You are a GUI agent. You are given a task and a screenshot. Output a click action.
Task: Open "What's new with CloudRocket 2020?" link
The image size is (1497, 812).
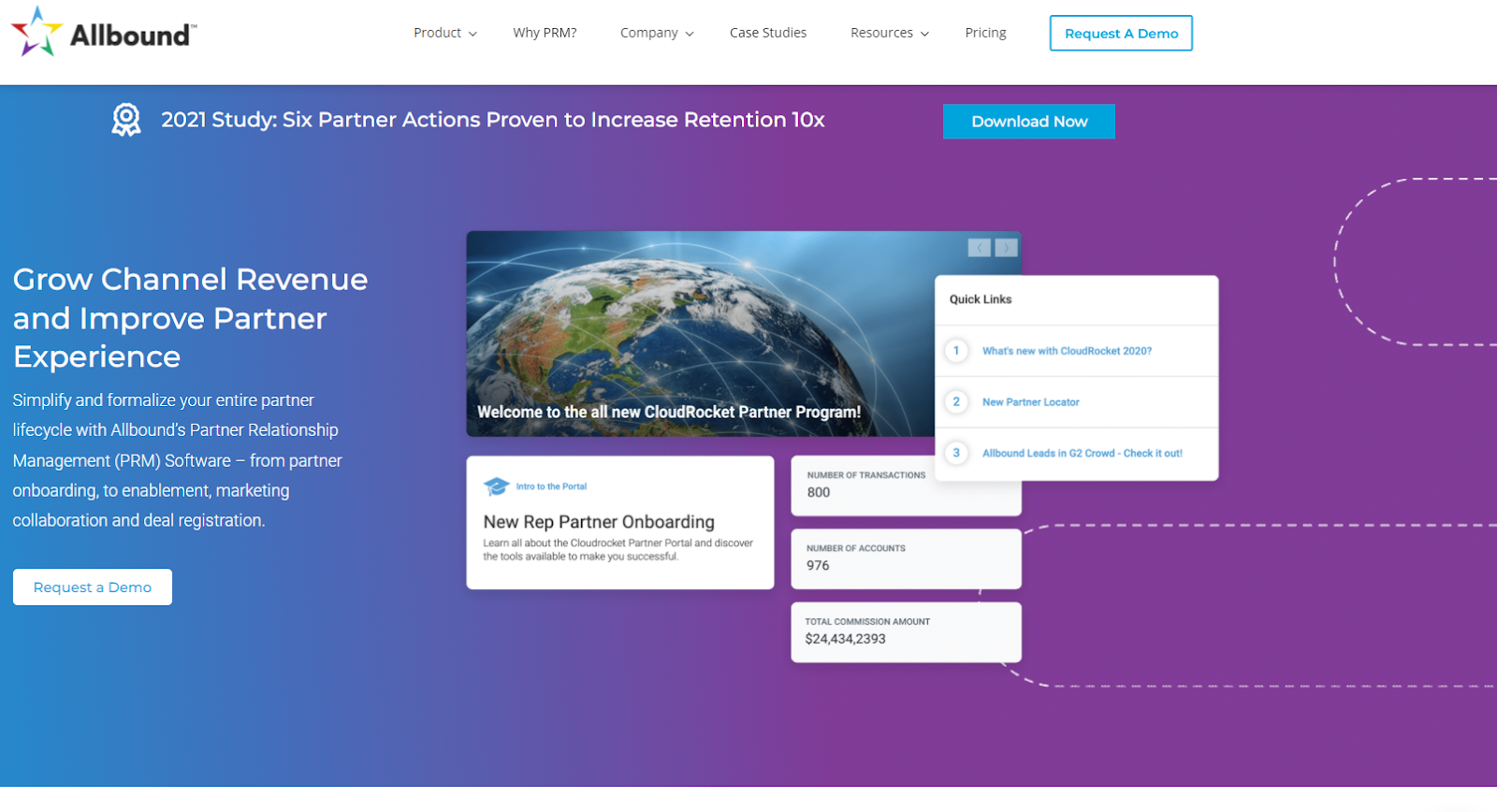tap(1067, 351)
